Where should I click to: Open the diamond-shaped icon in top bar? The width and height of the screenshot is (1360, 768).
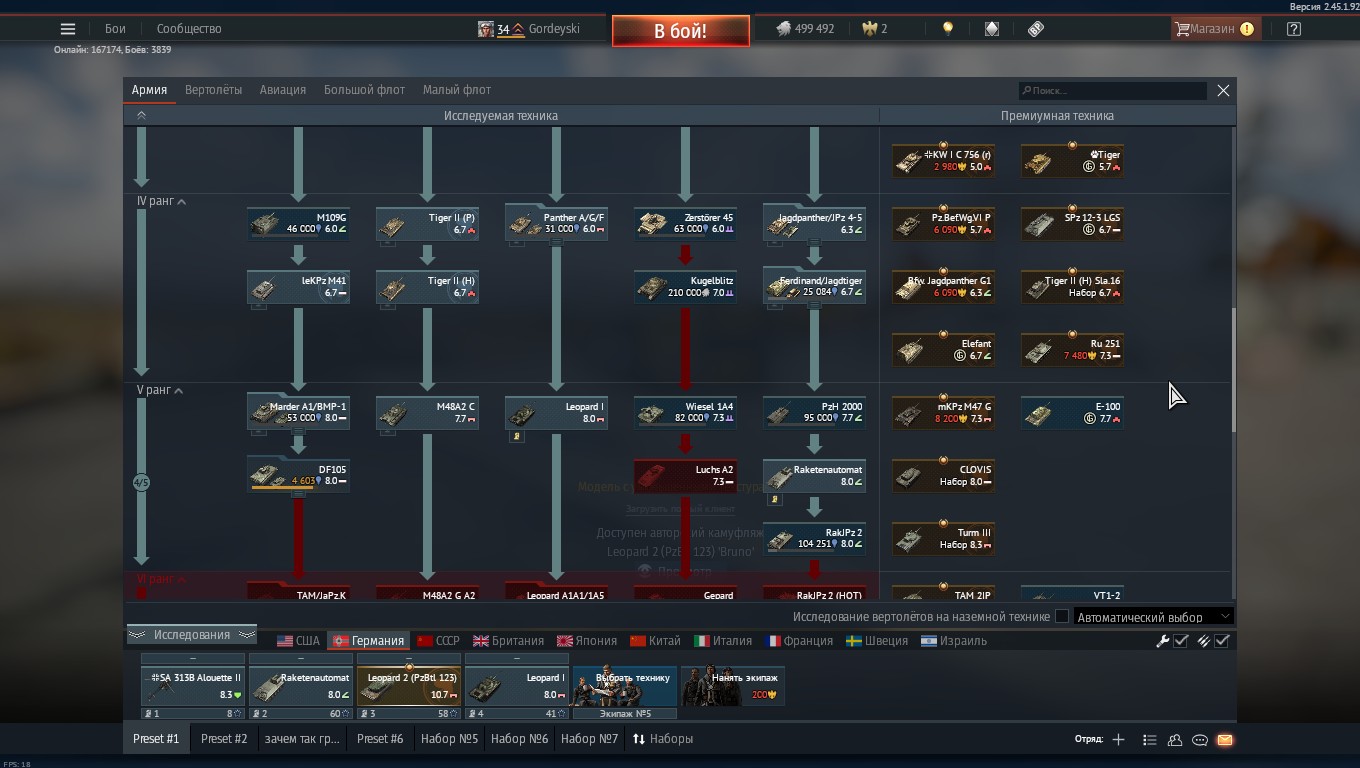[x=991, y=29]
